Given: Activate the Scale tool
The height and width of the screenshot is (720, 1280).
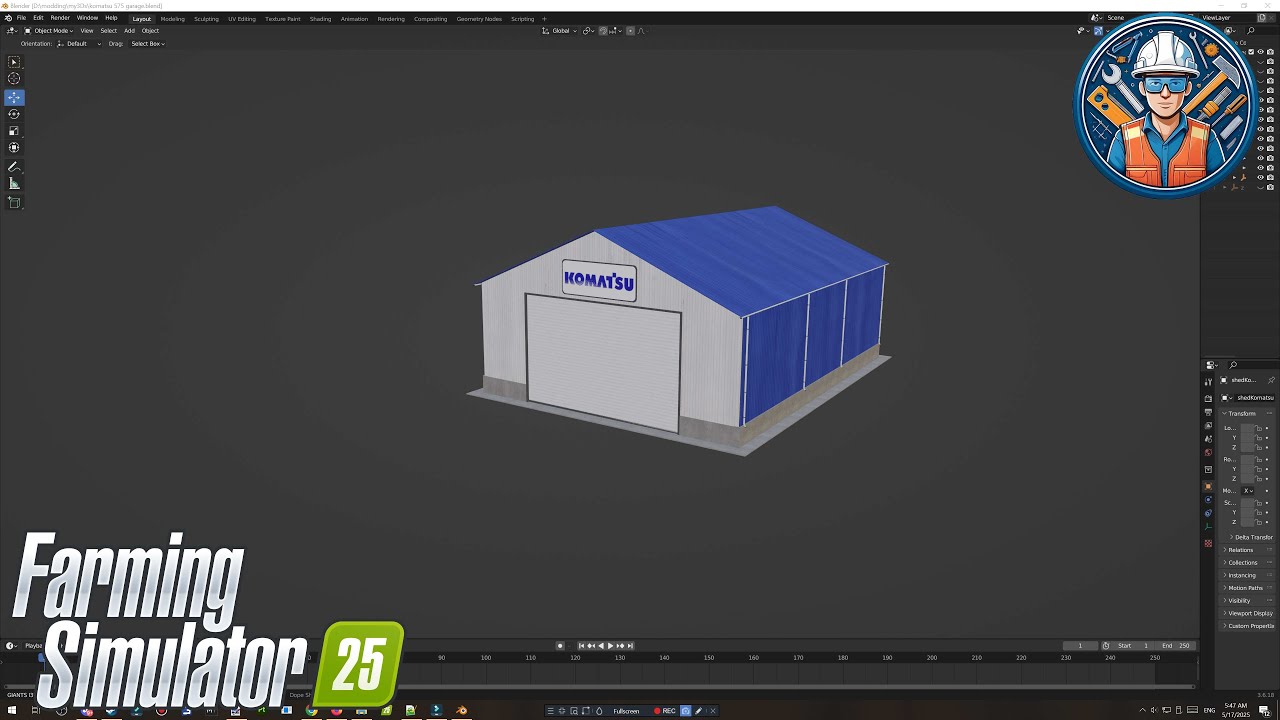Looking at the screenshot, I should 14,131.
